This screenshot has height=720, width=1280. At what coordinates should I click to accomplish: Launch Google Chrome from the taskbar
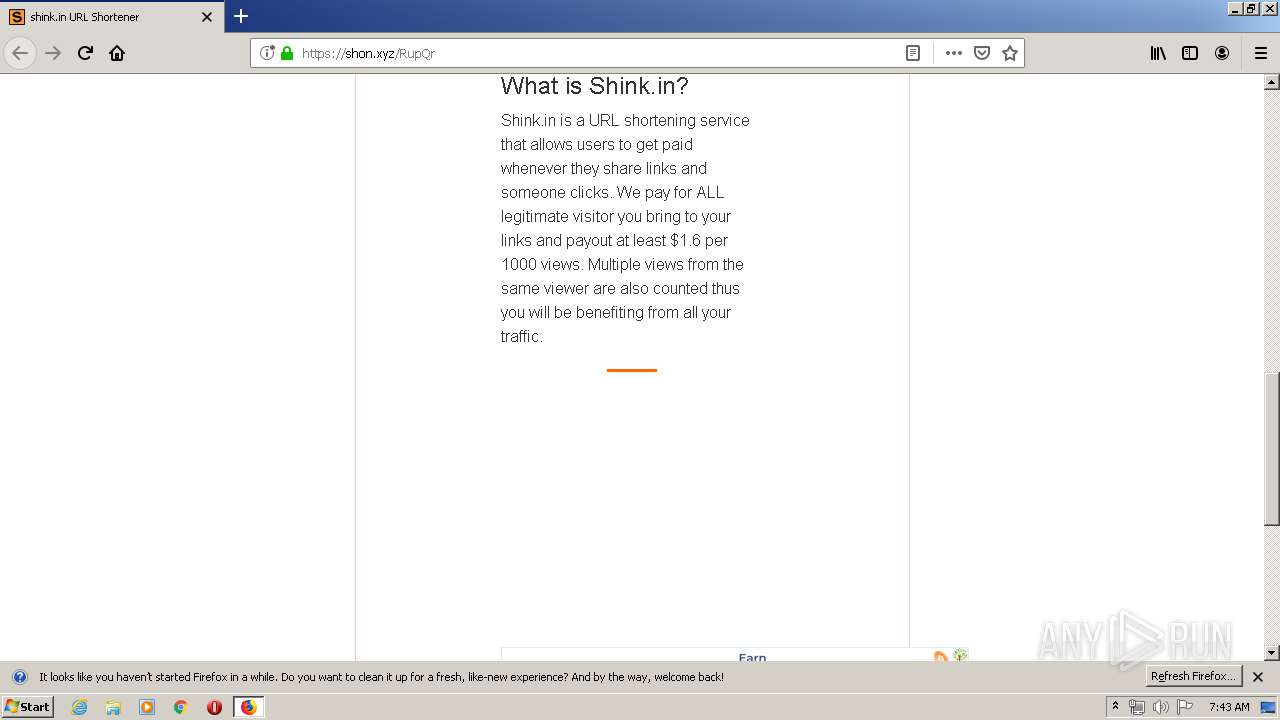(181, 707)
